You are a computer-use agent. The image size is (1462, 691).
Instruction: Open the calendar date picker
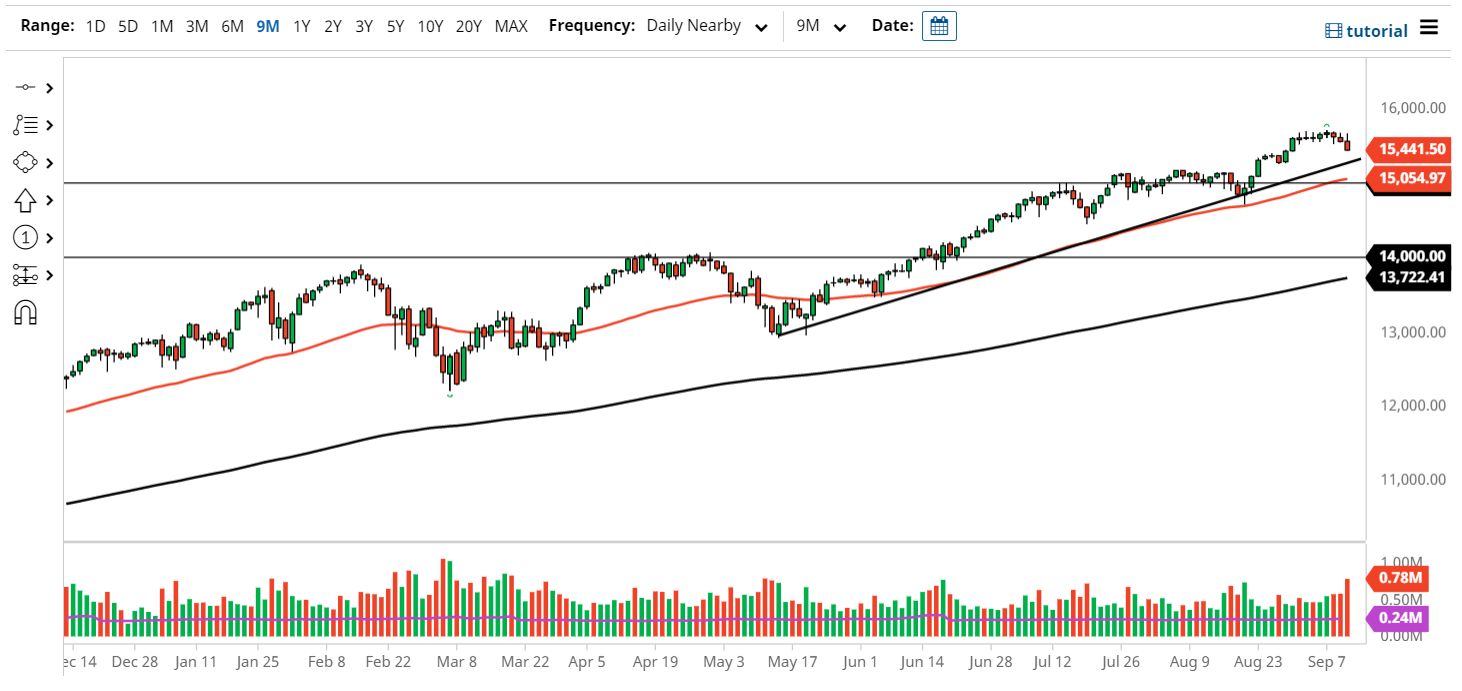coord(938,25)
